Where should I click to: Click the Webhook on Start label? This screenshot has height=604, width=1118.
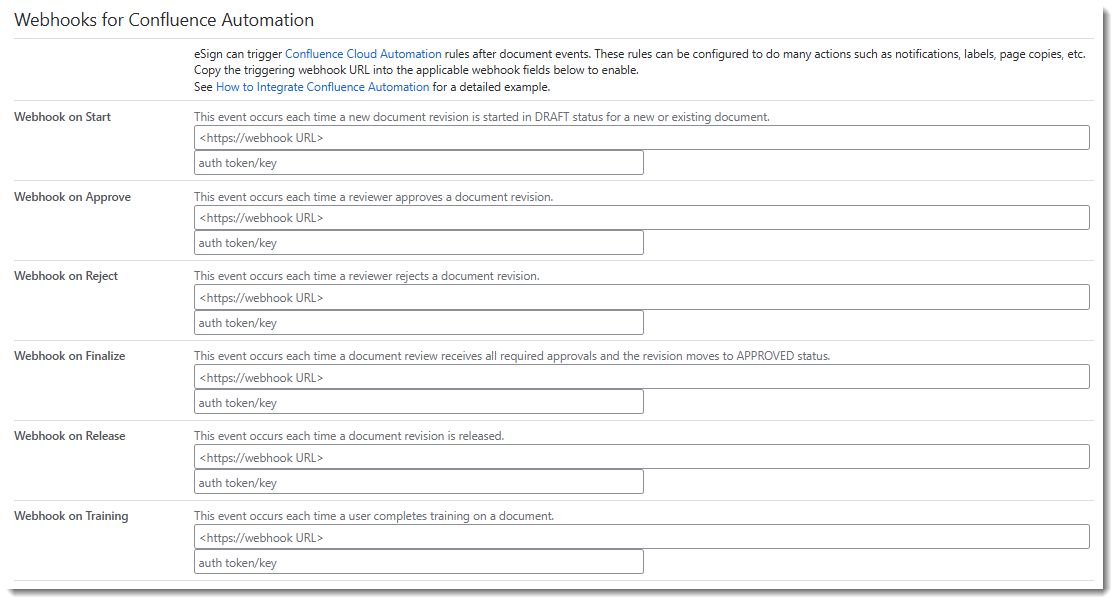point(62,117)
